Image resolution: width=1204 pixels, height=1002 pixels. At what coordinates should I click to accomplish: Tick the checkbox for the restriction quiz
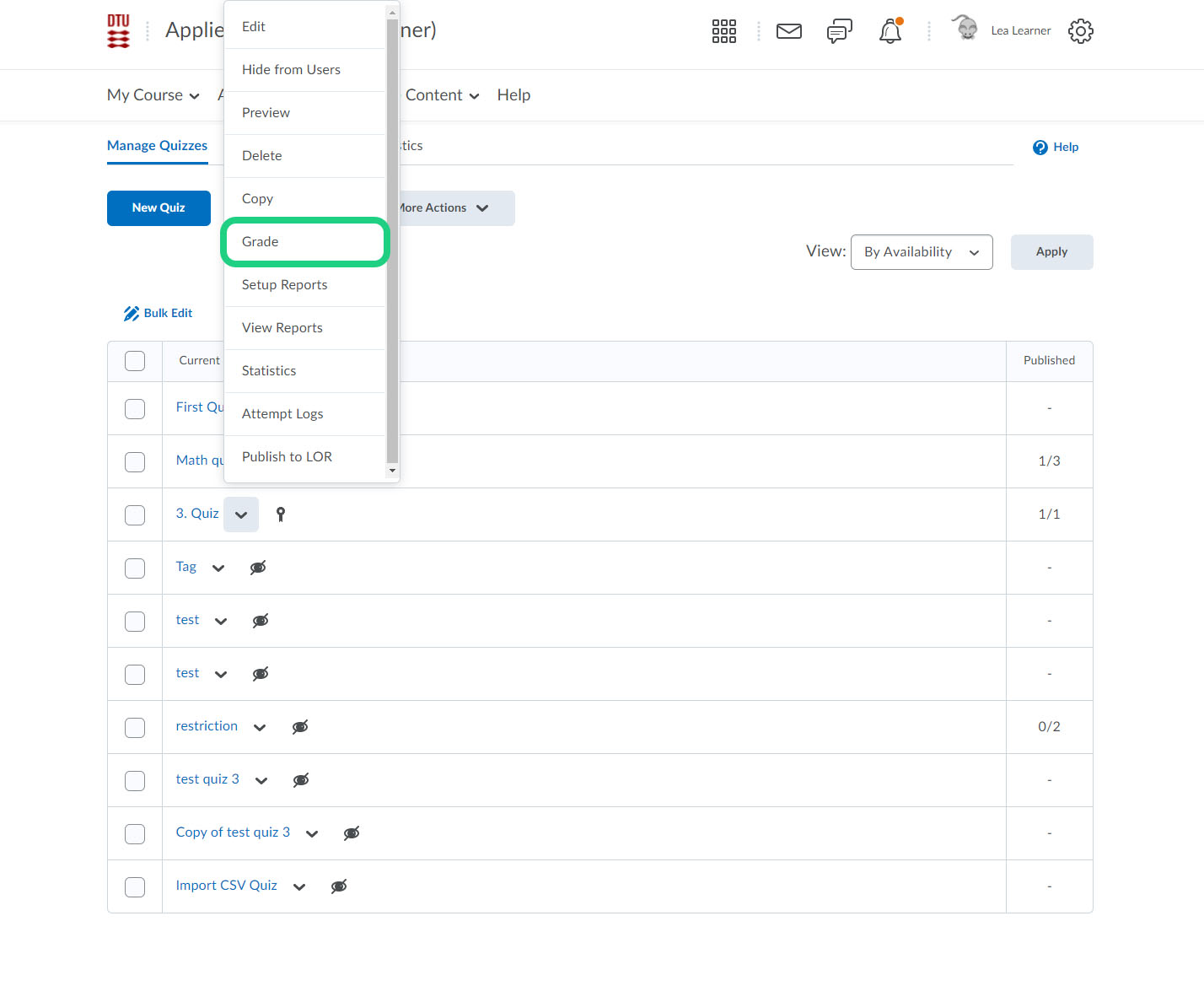[x=135, y=727]
